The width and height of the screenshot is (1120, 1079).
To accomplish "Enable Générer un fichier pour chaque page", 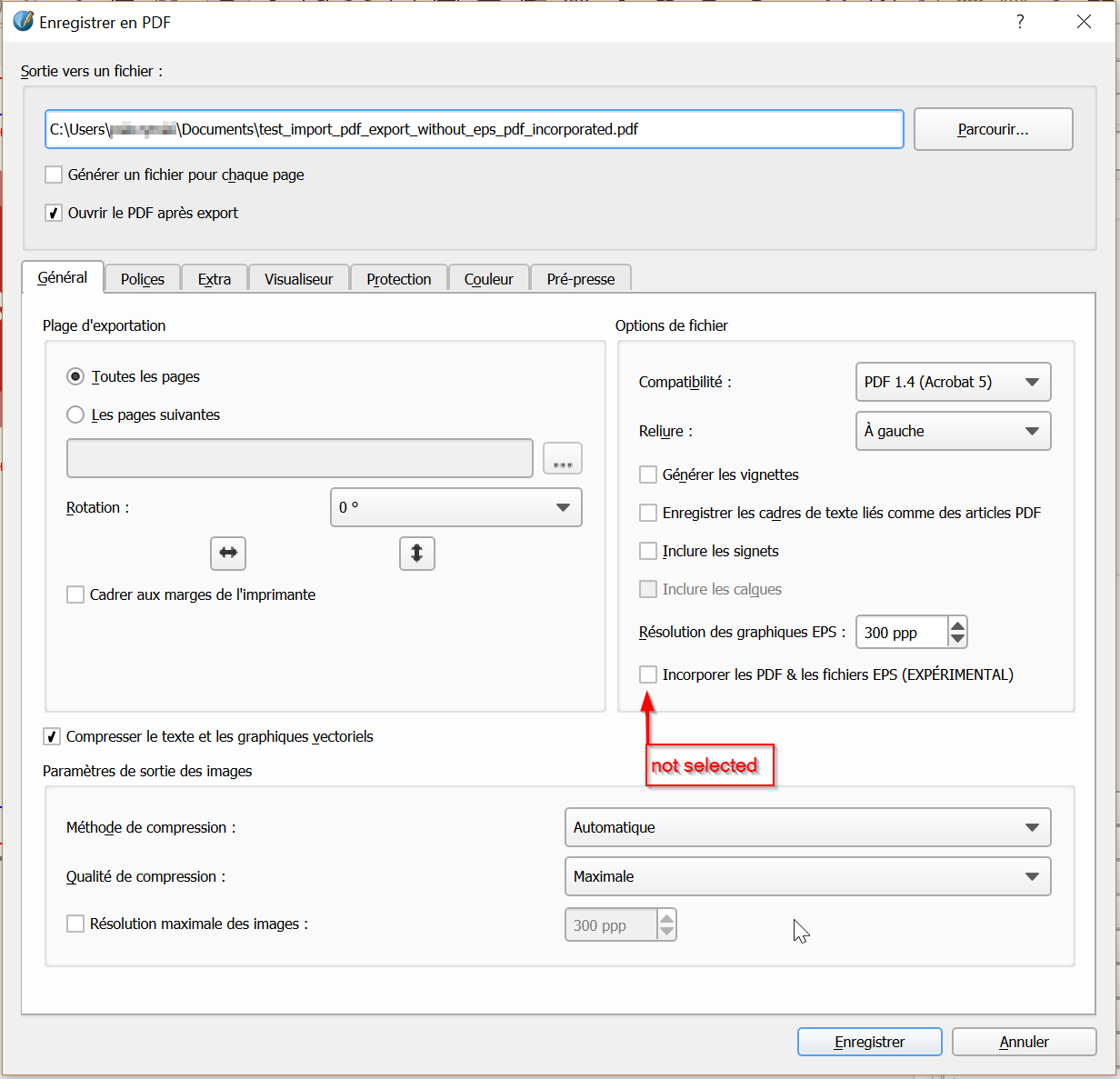I will [x=55, y=175].
